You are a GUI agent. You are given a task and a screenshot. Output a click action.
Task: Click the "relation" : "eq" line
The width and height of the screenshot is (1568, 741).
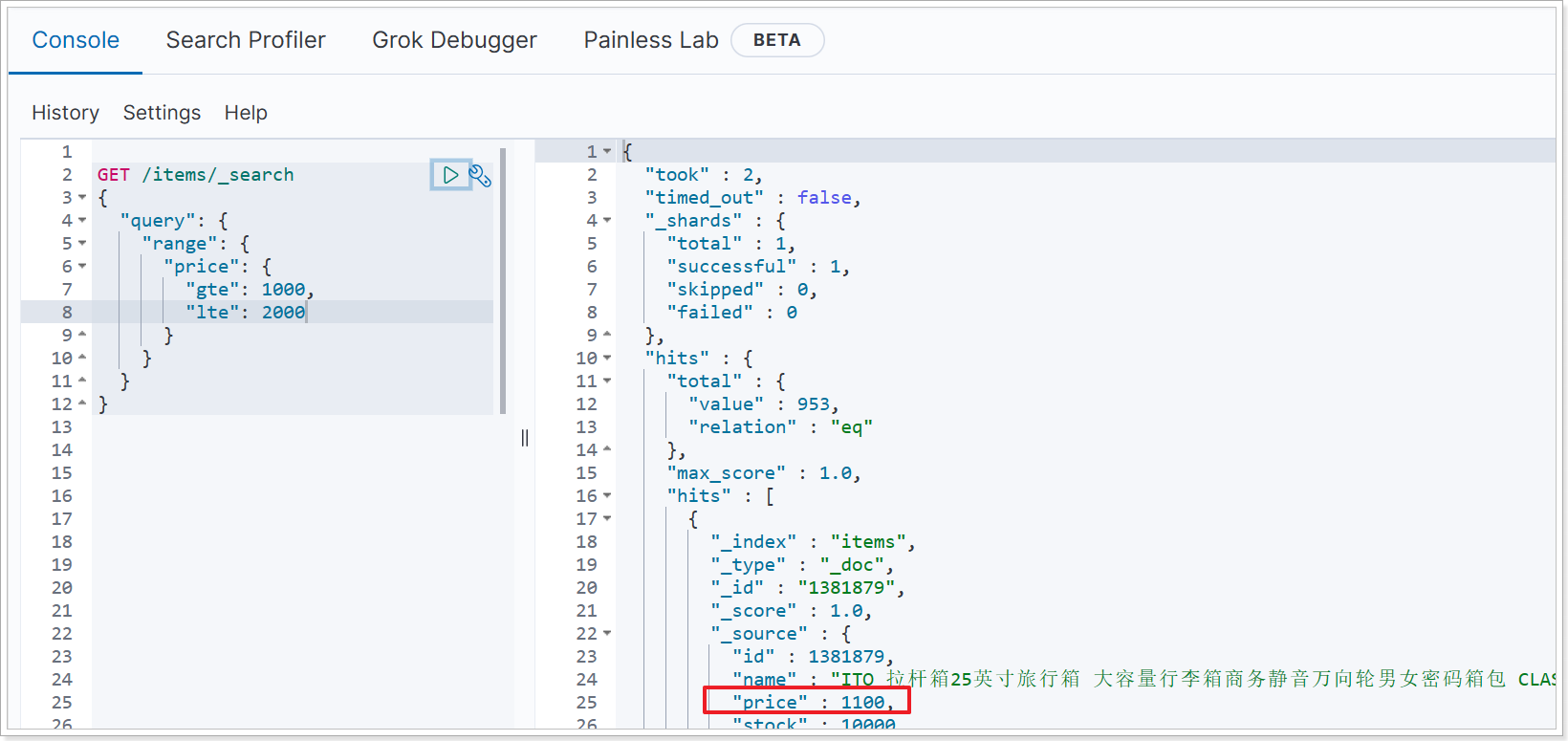tap(780, 427)
